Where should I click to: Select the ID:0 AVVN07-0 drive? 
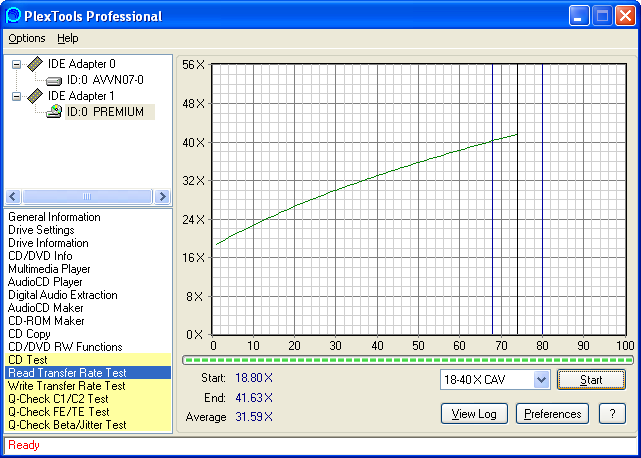[105, 80]
